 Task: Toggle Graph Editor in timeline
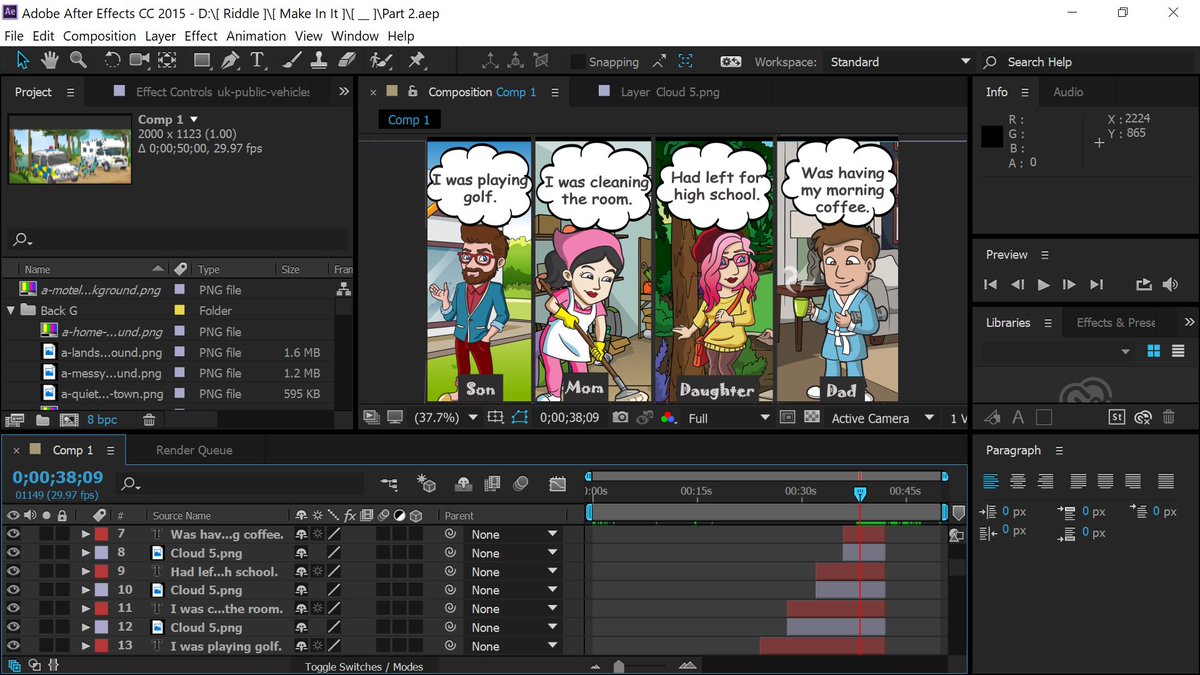pyautogui.click(x=558, y=484)
